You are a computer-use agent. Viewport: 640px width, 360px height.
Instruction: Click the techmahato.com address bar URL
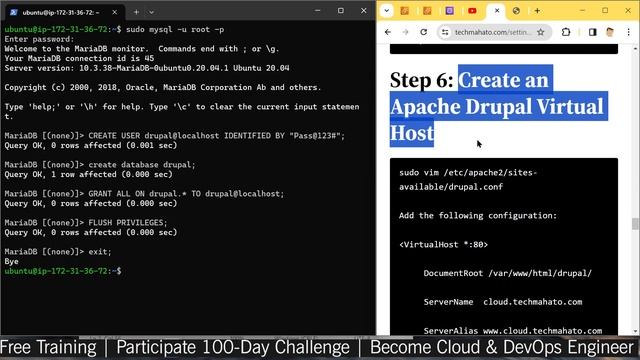click(493, 32)
